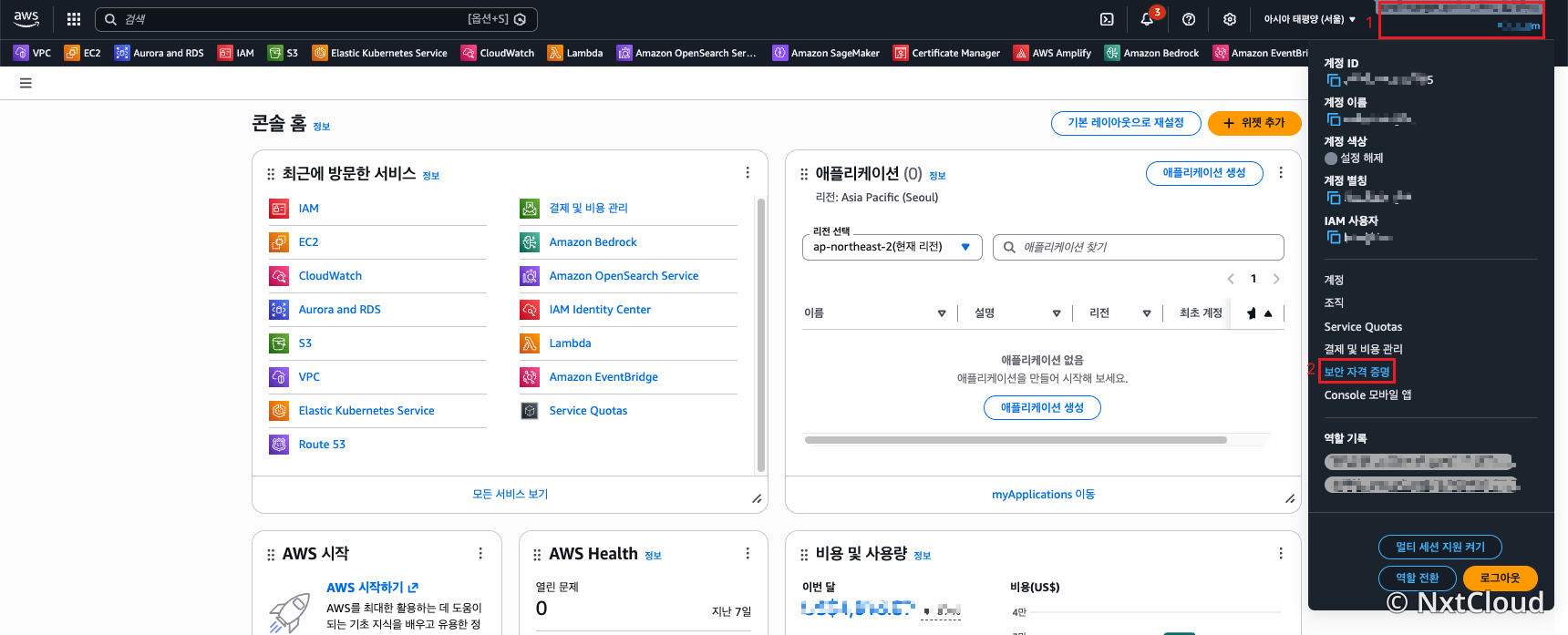This screenshot has width=1568, height=635.
Task: Click the top search box
Action: pos(315,19)
